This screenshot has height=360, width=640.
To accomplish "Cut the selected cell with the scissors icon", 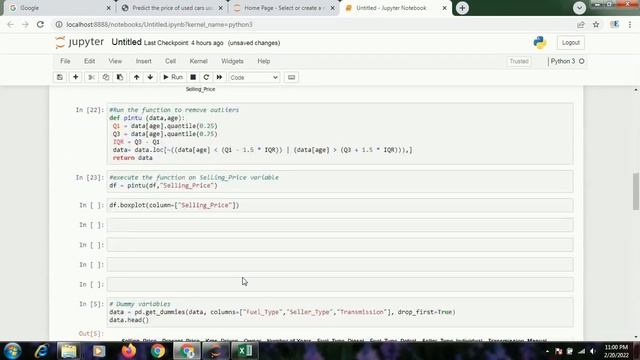I will [x=91, y=77].
